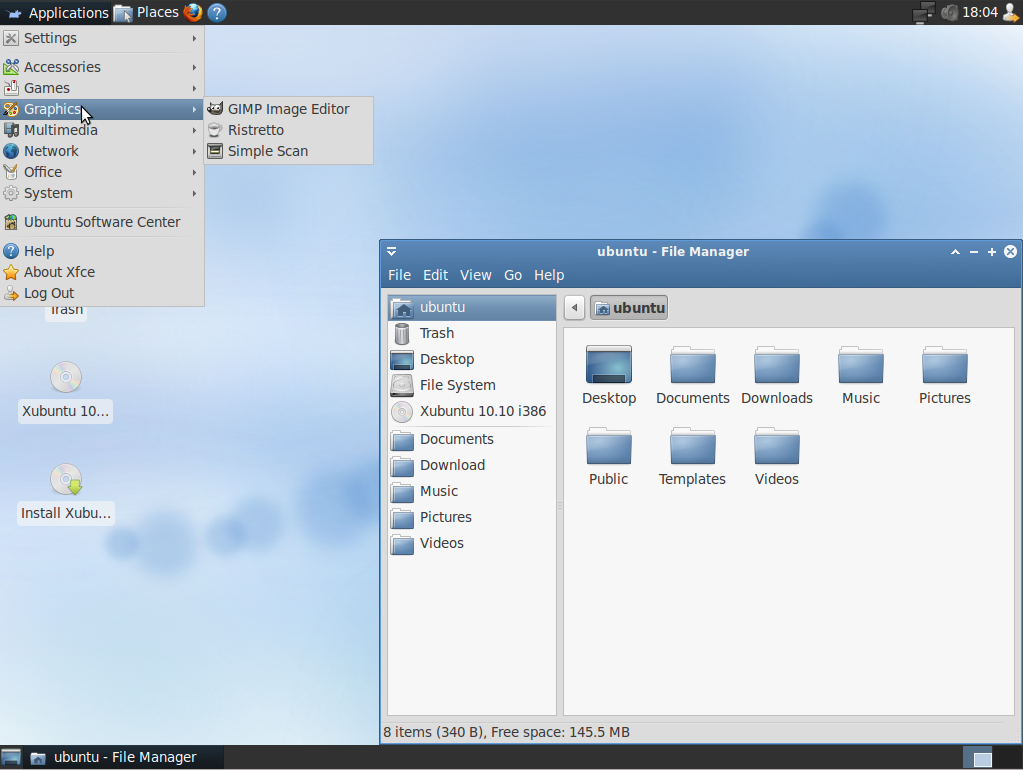
Task: Open the File menu in File Manager
Action: pos(399,275)
